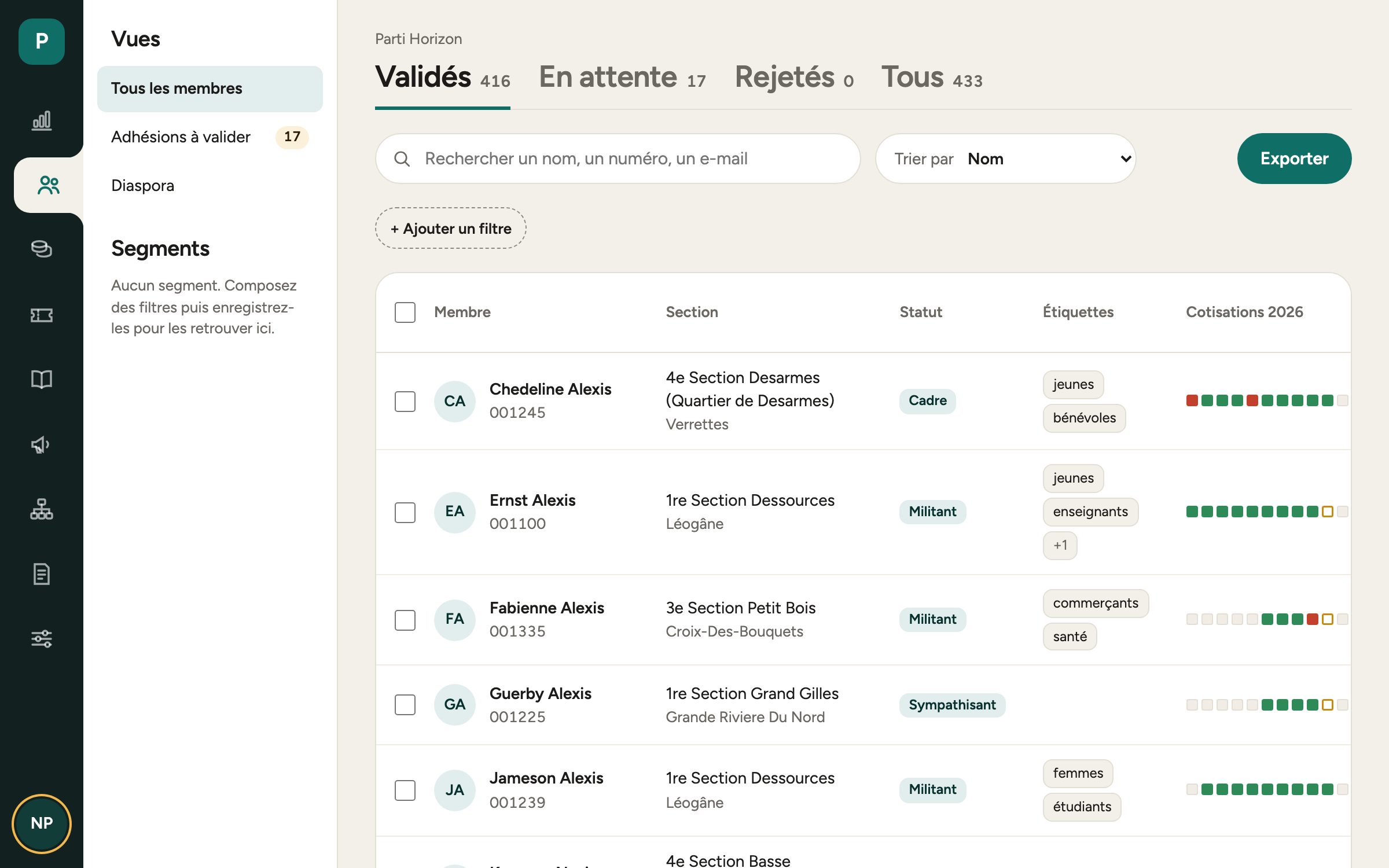1389x868 pixels.
Task: Expand the +1 tags chip for Ernst Alexis
Action: [x=1060, y=545]
